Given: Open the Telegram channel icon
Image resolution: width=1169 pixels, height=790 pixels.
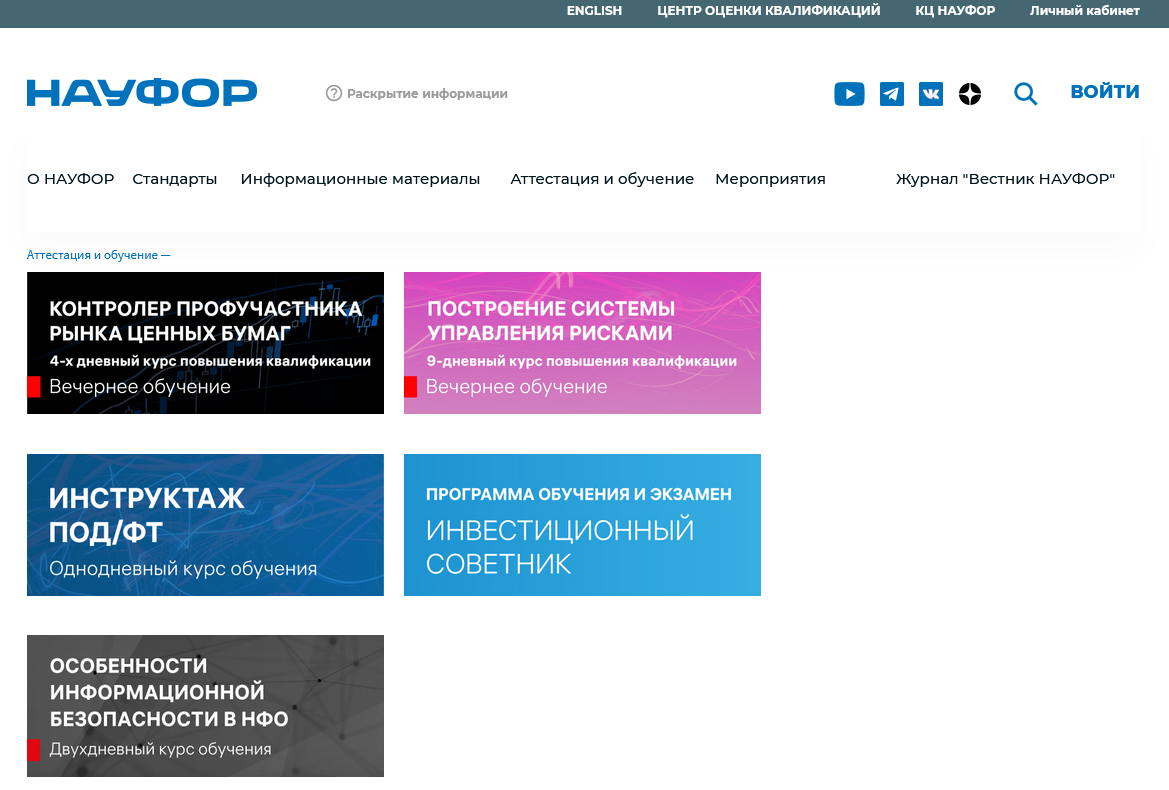Looking at the screenshot, I should pyautogui.click(x=892, y=94).
